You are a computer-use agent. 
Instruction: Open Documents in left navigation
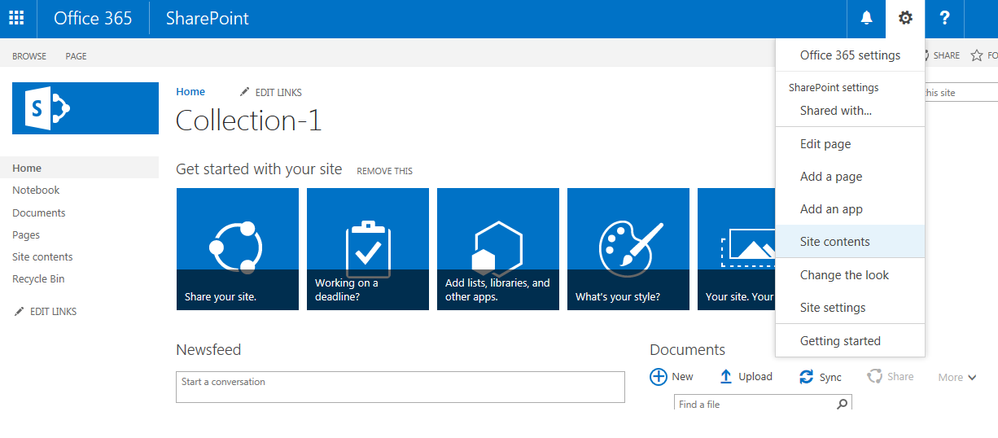(x=39, y=213)
